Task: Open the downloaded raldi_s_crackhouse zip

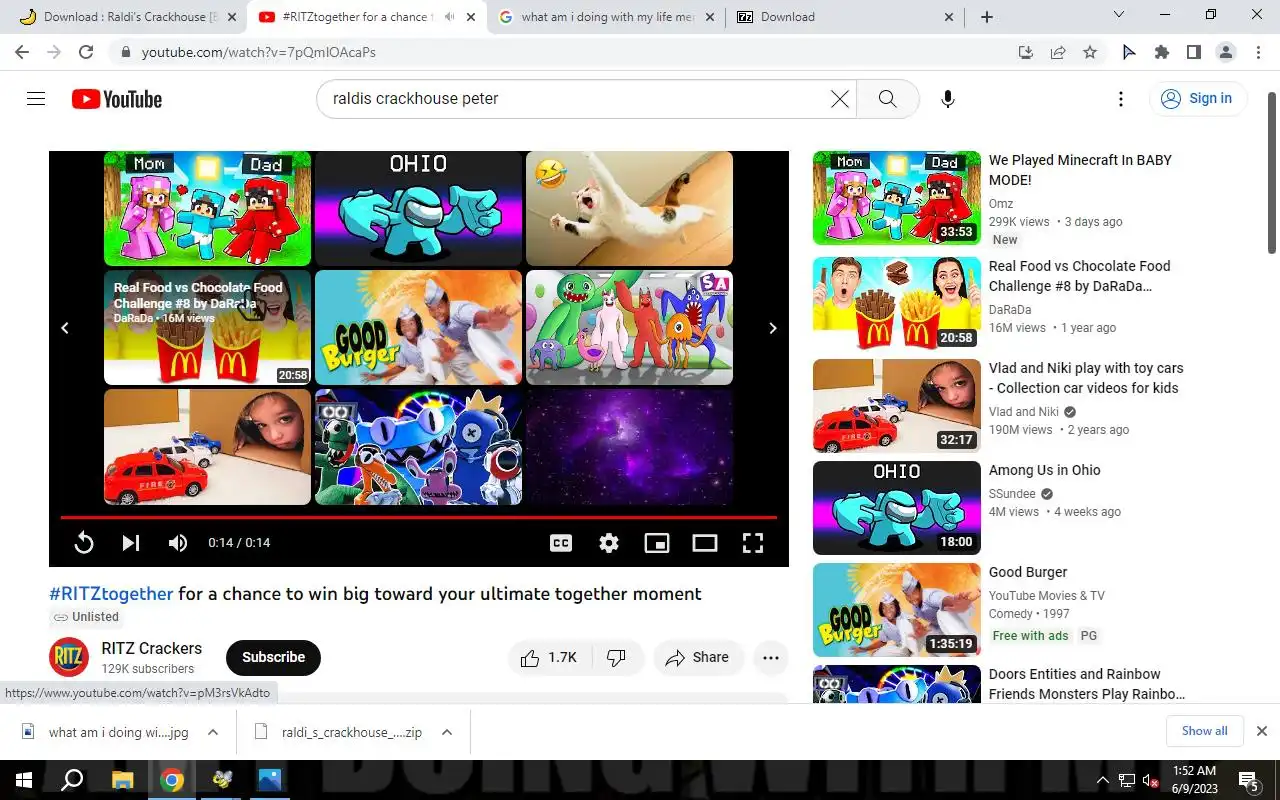Action: (x=340, y=732)
